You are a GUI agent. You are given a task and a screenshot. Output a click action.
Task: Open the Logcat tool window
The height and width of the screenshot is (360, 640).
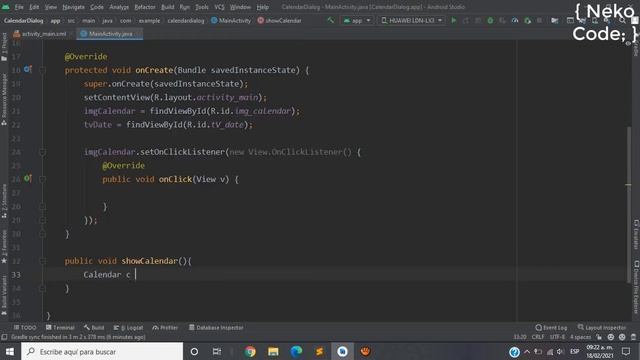(x=128, y=327)
